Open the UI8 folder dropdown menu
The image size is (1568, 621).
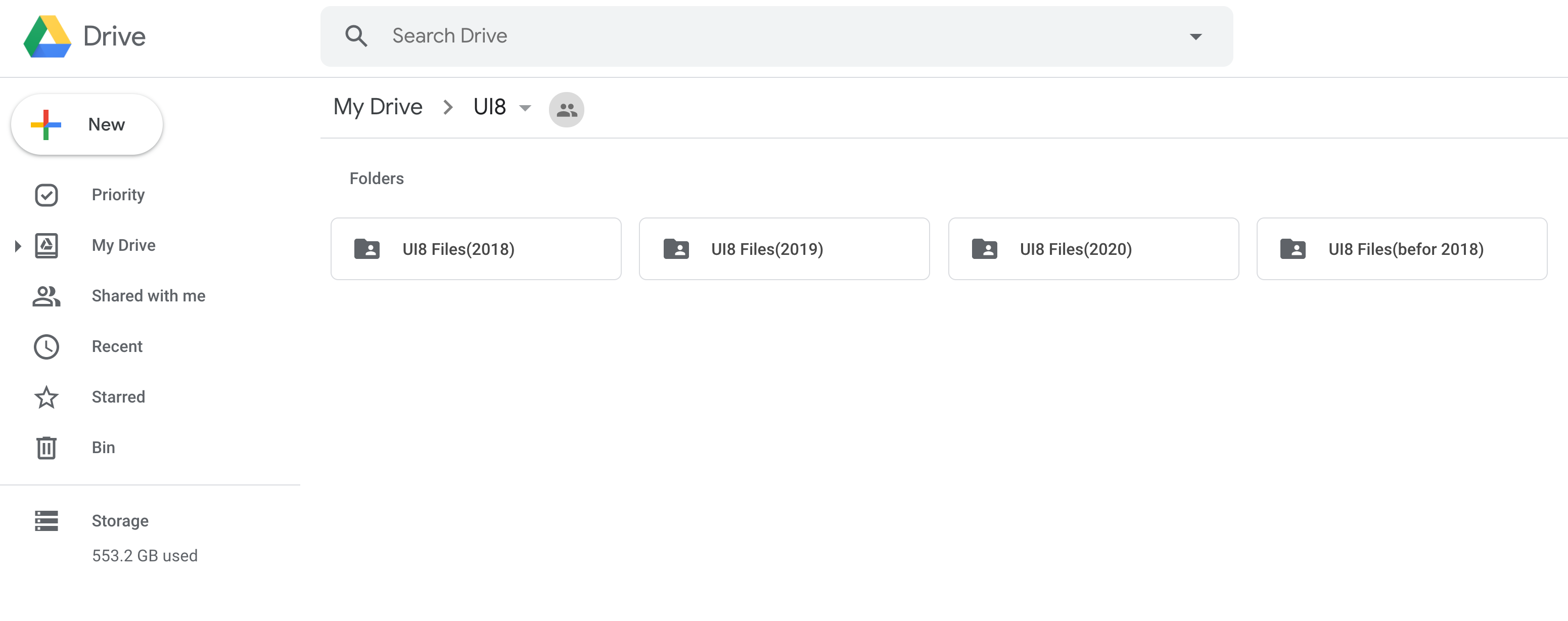click(525, 108)
